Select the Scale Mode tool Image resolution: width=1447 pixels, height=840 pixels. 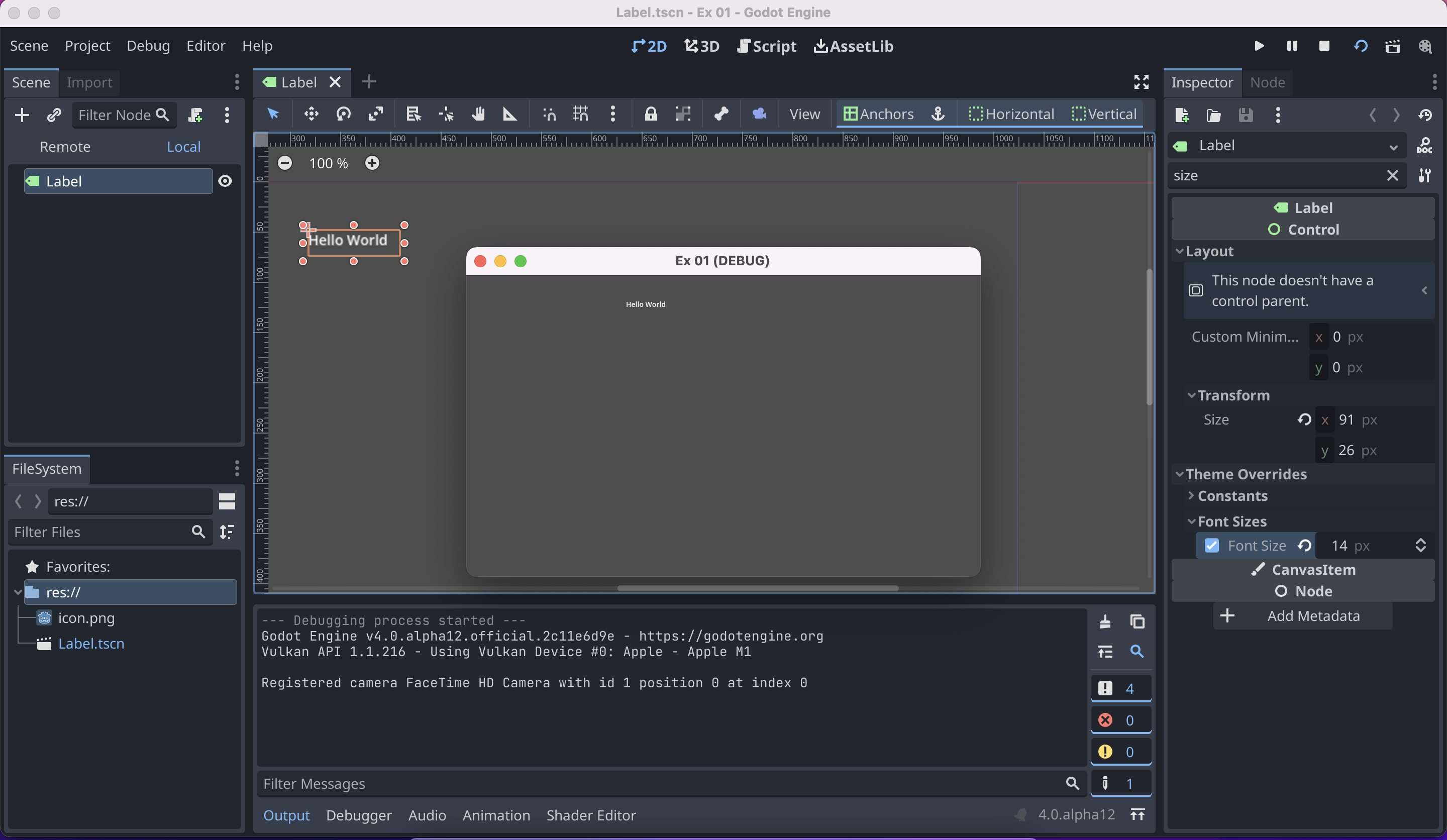(x=375, y=114)
